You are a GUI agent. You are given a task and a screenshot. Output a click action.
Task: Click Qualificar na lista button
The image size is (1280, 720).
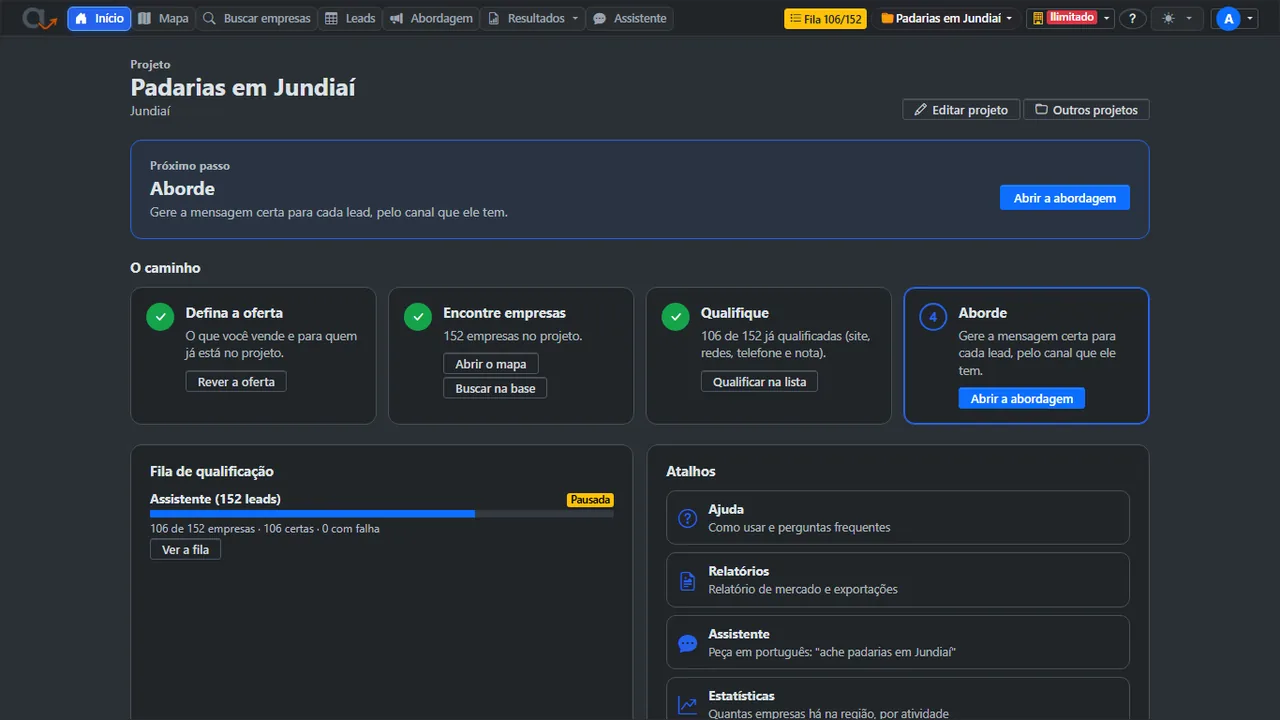(759, 381)
